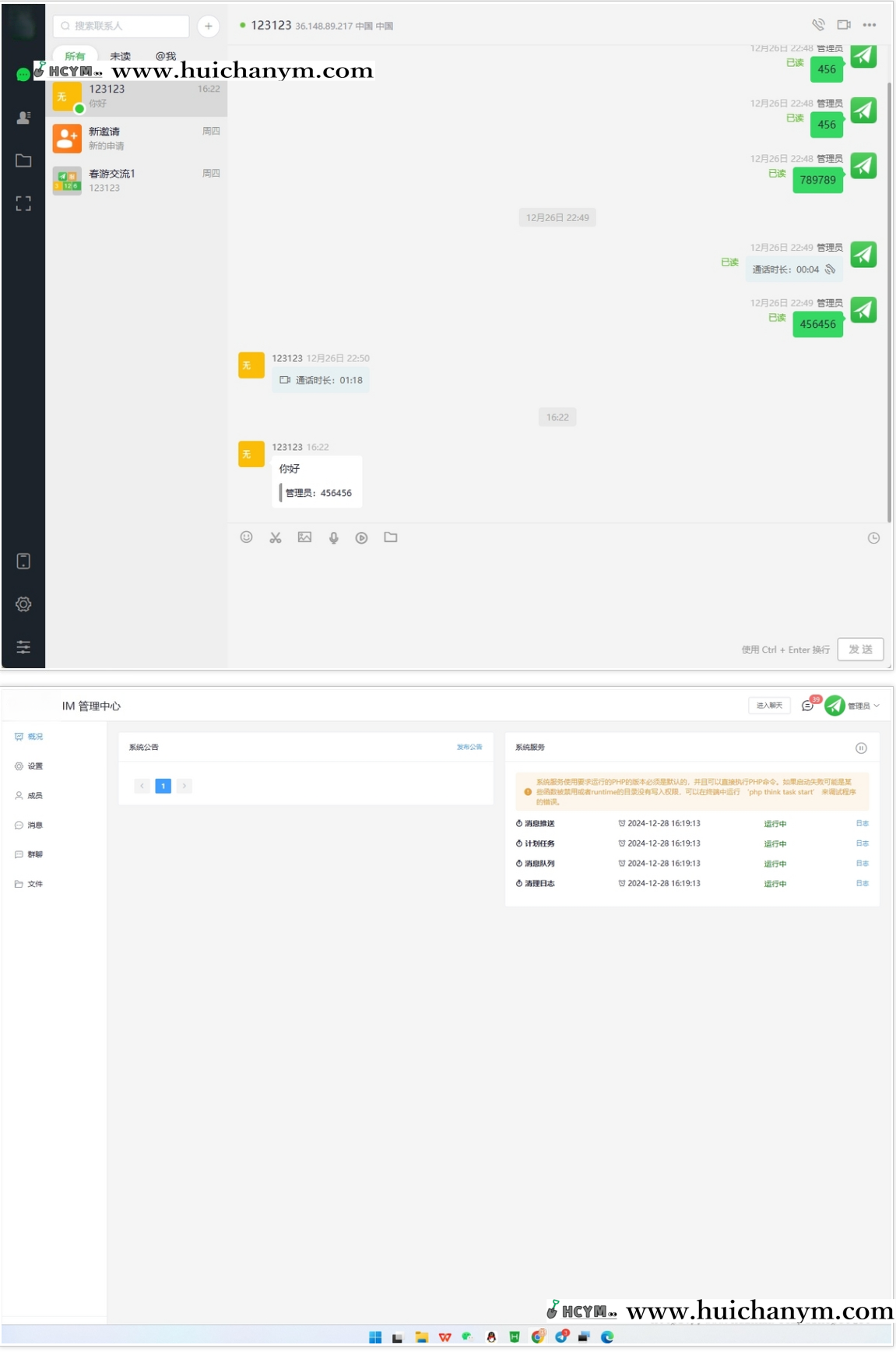Open File Explorer from the taskbar
The width and height of the screenshot is (896, 1352).
point(422,1337)
